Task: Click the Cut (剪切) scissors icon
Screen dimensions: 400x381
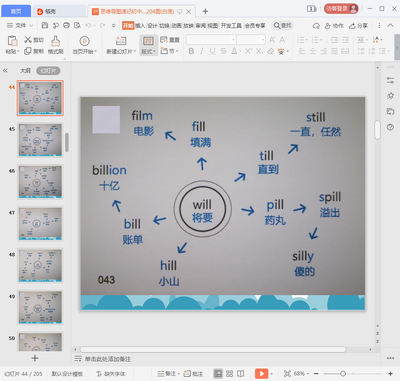Action: 28,40
